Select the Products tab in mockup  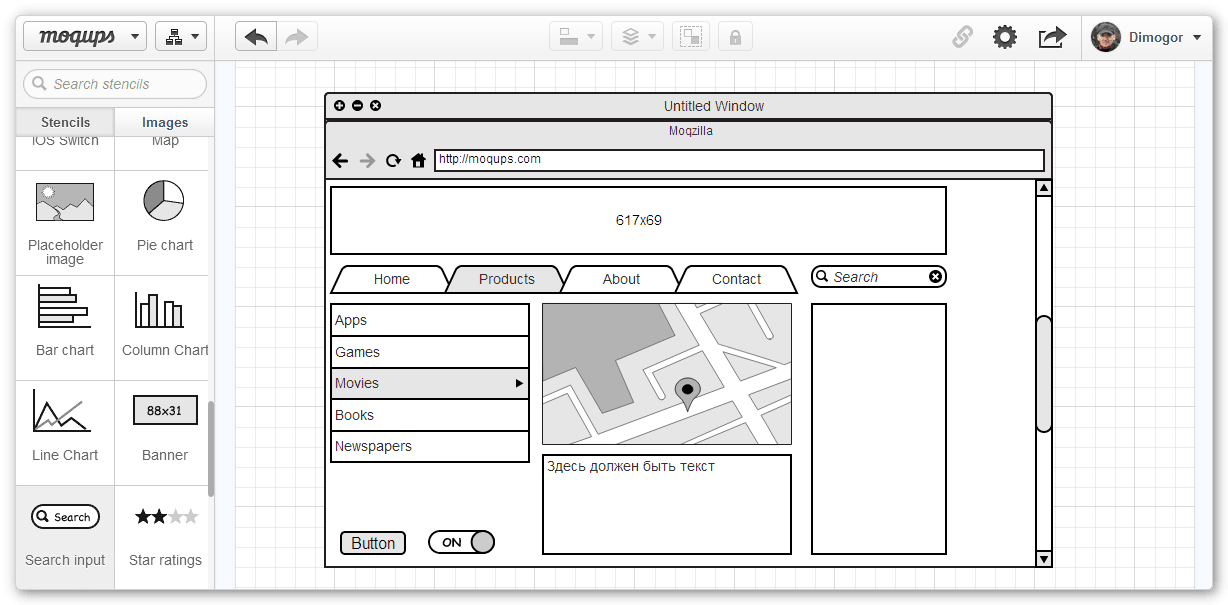coord(506,279)
